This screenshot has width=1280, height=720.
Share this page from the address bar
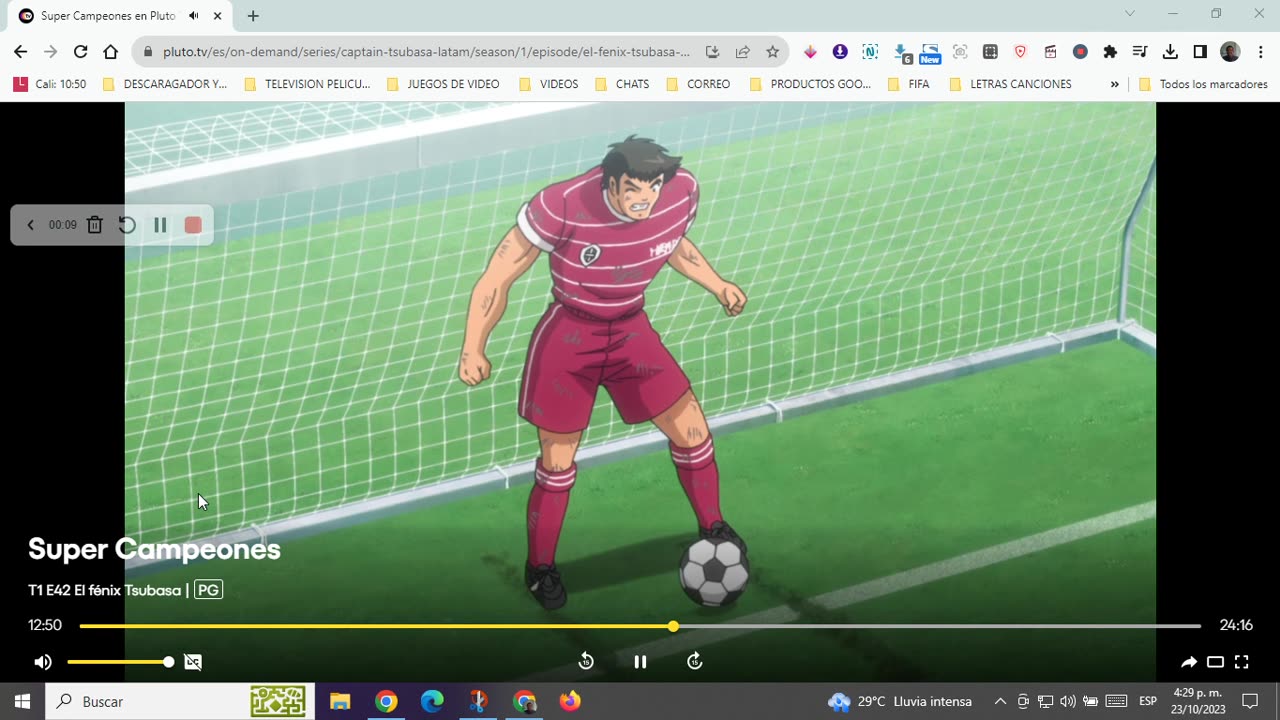pyautogui.click(x=742, y=52)
